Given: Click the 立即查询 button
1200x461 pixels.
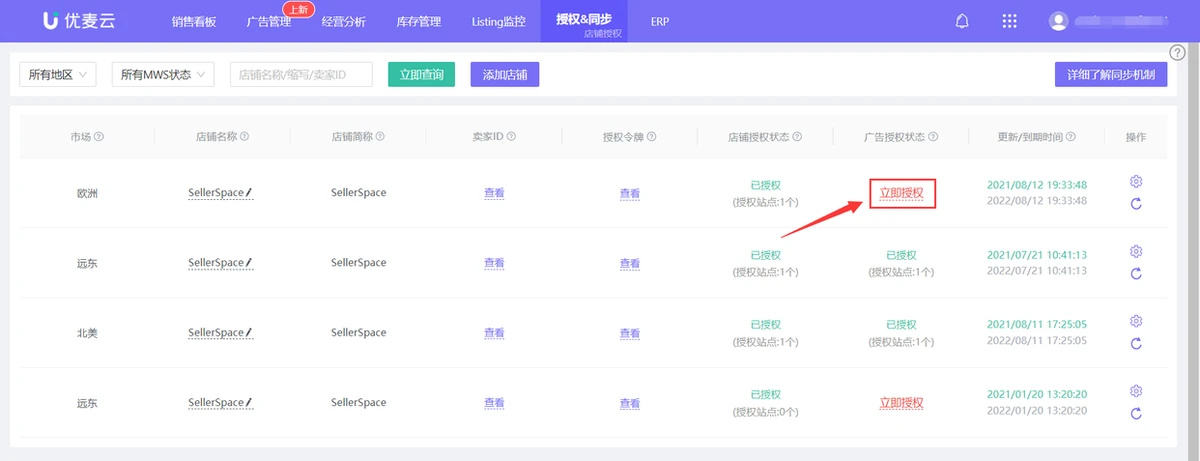Looking at the screenshot, I should click(x=422, y=75).
